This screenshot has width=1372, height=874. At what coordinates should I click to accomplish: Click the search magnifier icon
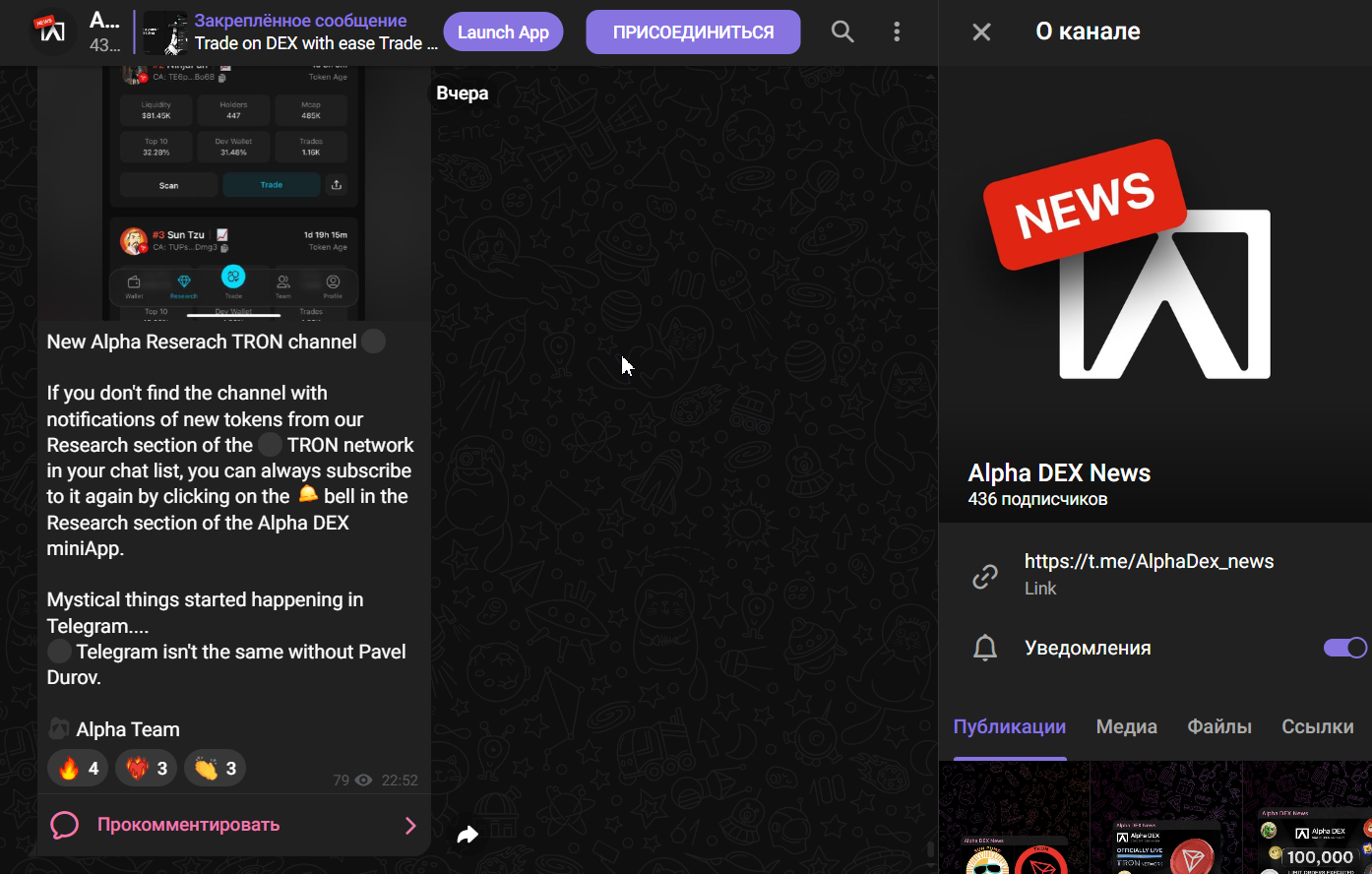click(842, 31)
